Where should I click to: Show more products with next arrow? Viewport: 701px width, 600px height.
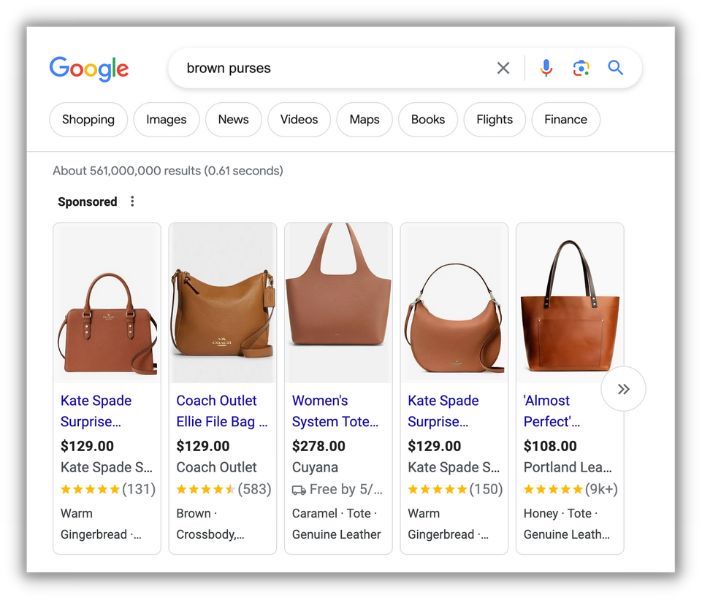(x=623, y=389)
